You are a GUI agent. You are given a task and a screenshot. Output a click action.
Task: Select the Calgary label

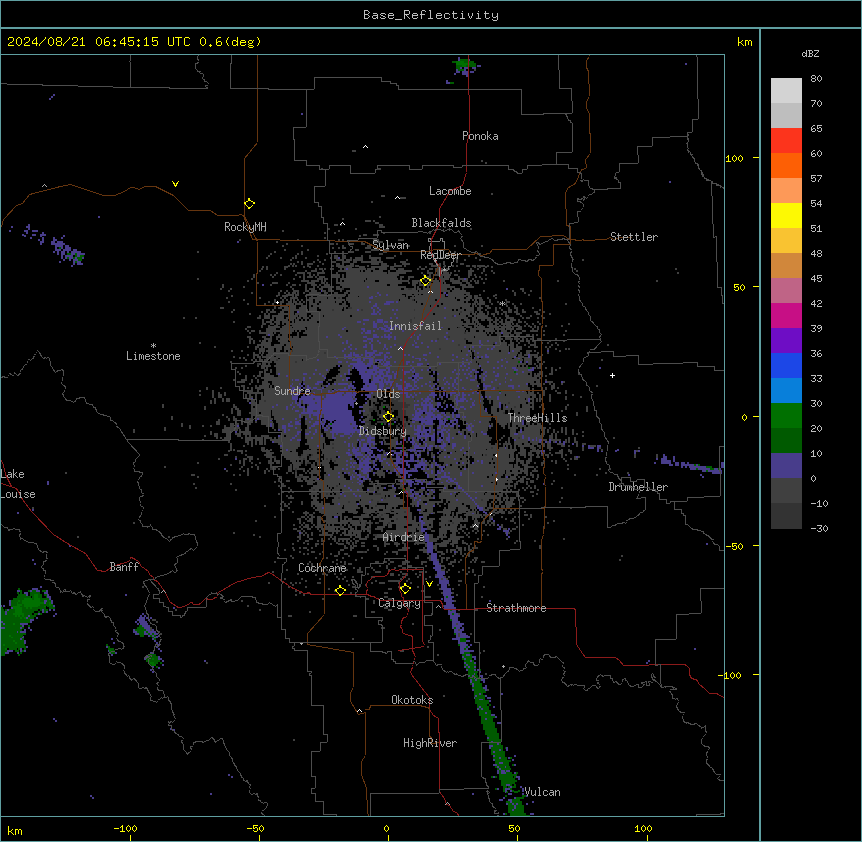pos(400,603)
